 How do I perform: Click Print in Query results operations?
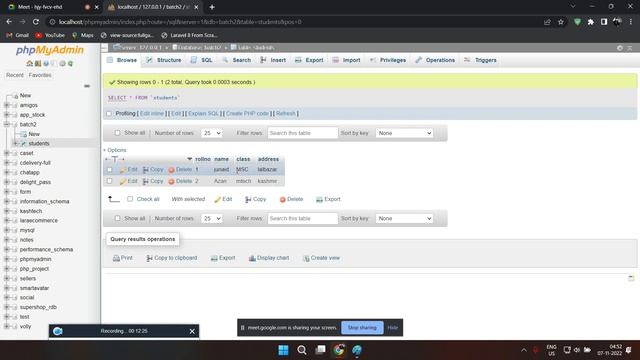(x=123, y=258)
